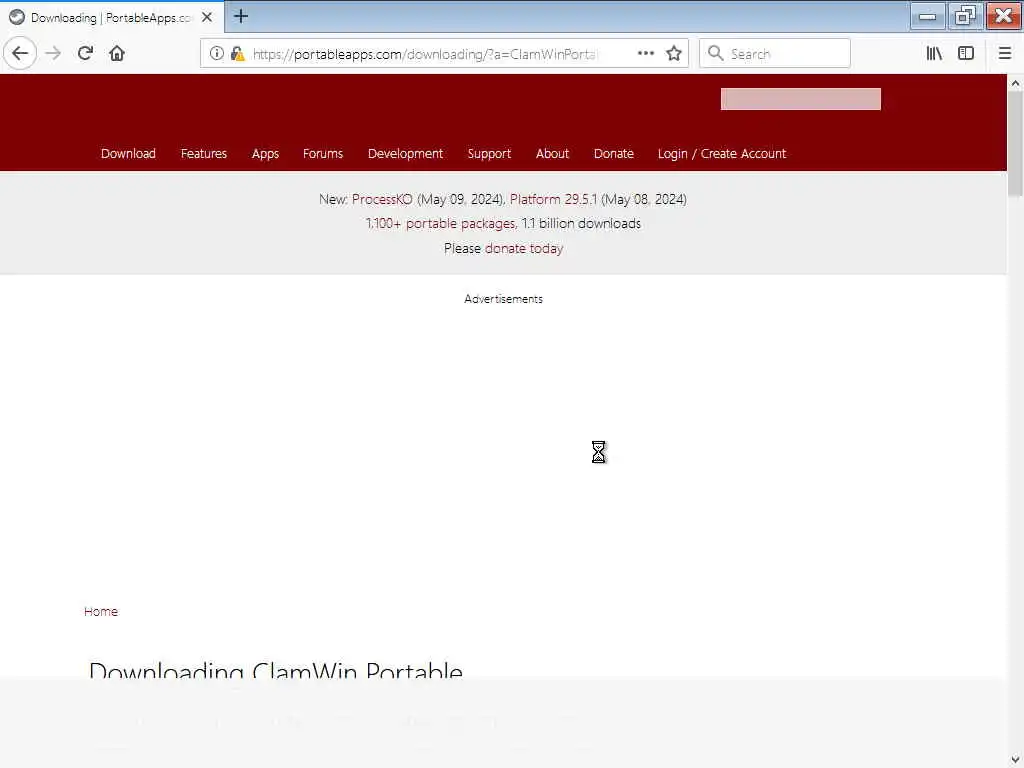This screenshot has height=768, width=1024.
Task: Click the scrollbar up arrow
Action: coord(1015,83)
